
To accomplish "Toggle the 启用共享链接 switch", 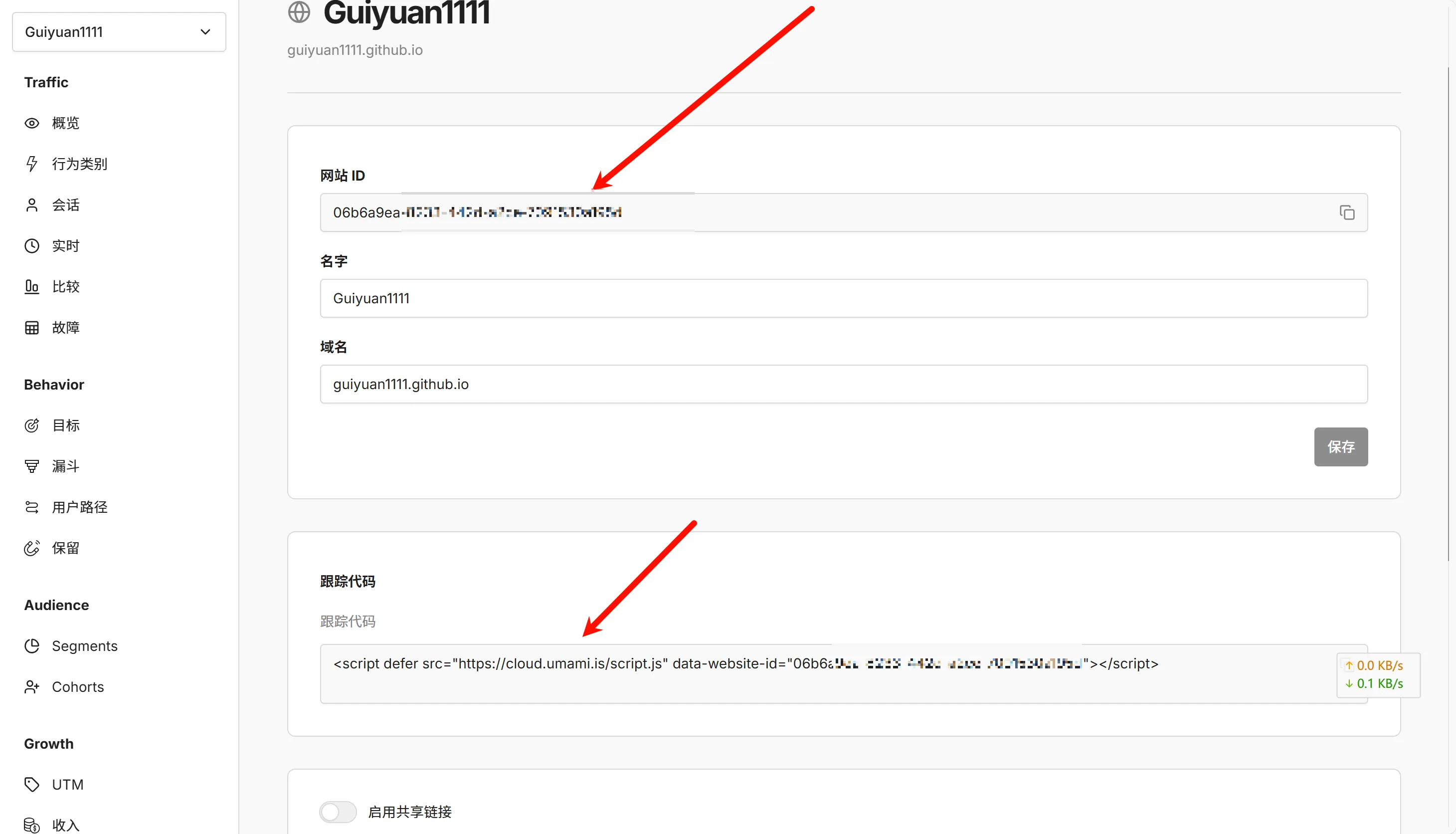I will (x=338, y=812).
